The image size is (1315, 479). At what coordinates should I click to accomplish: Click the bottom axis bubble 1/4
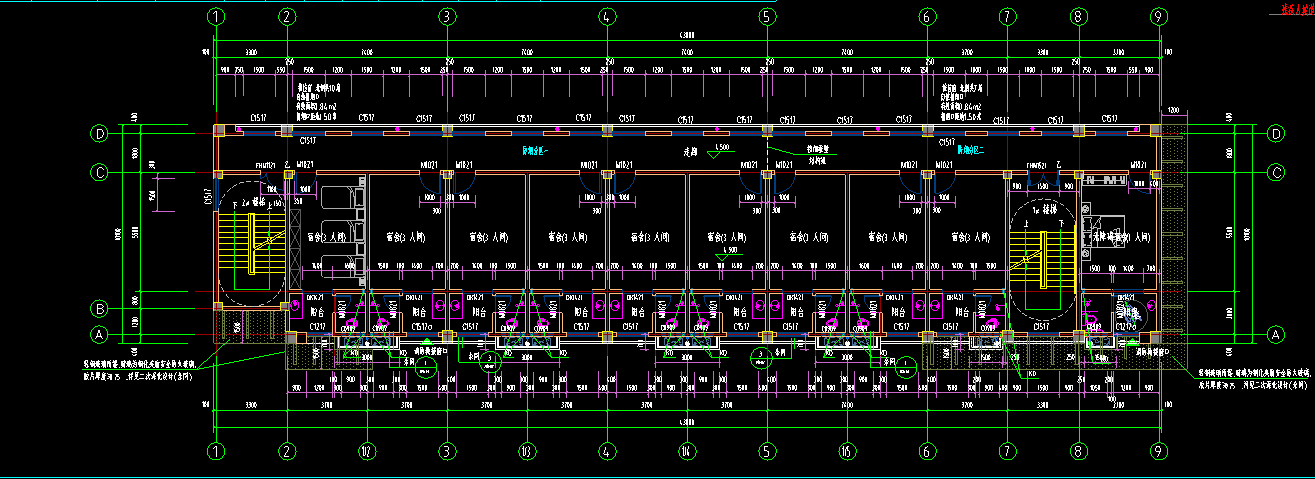pyautogui.click(x=686, y=451)
